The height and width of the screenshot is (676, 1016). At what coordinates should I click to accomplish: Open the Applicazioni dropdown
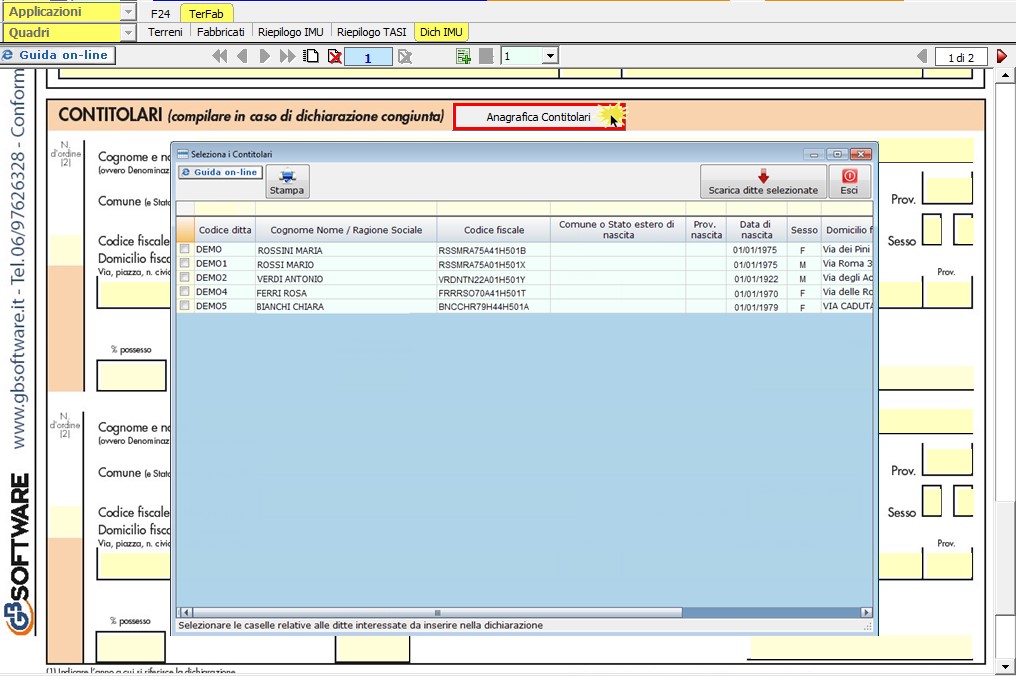tap(128, 12)
